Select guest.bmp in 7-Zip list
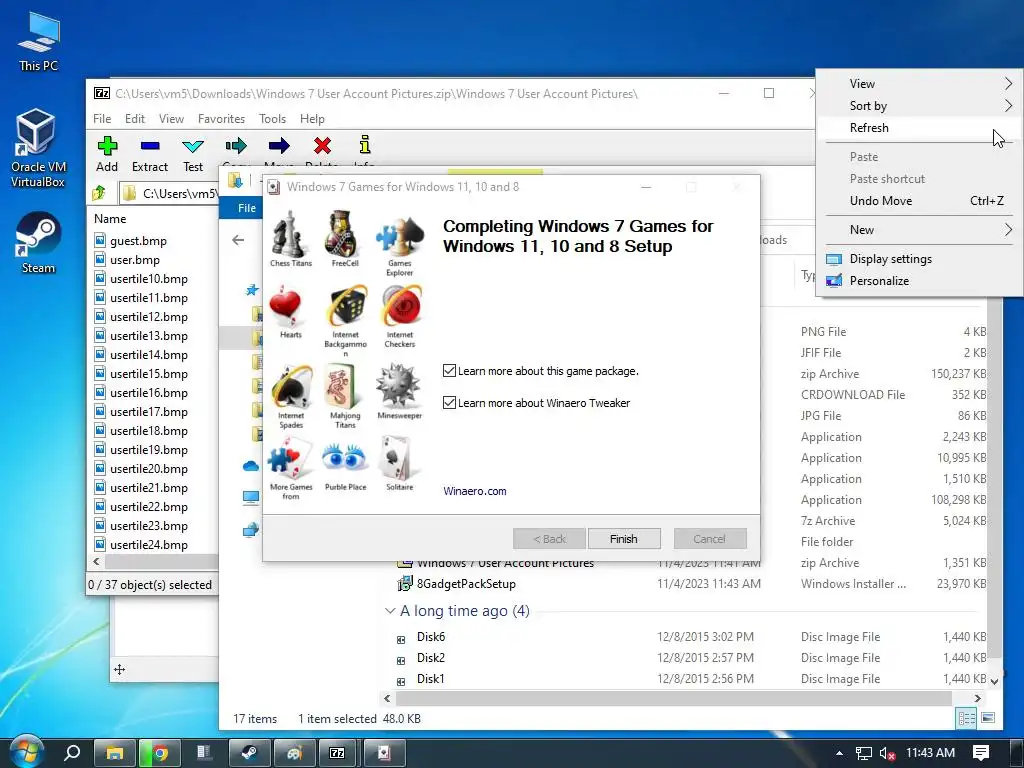Image resolution: width=1024 pixels, height=768 pixels. (138, 240)
